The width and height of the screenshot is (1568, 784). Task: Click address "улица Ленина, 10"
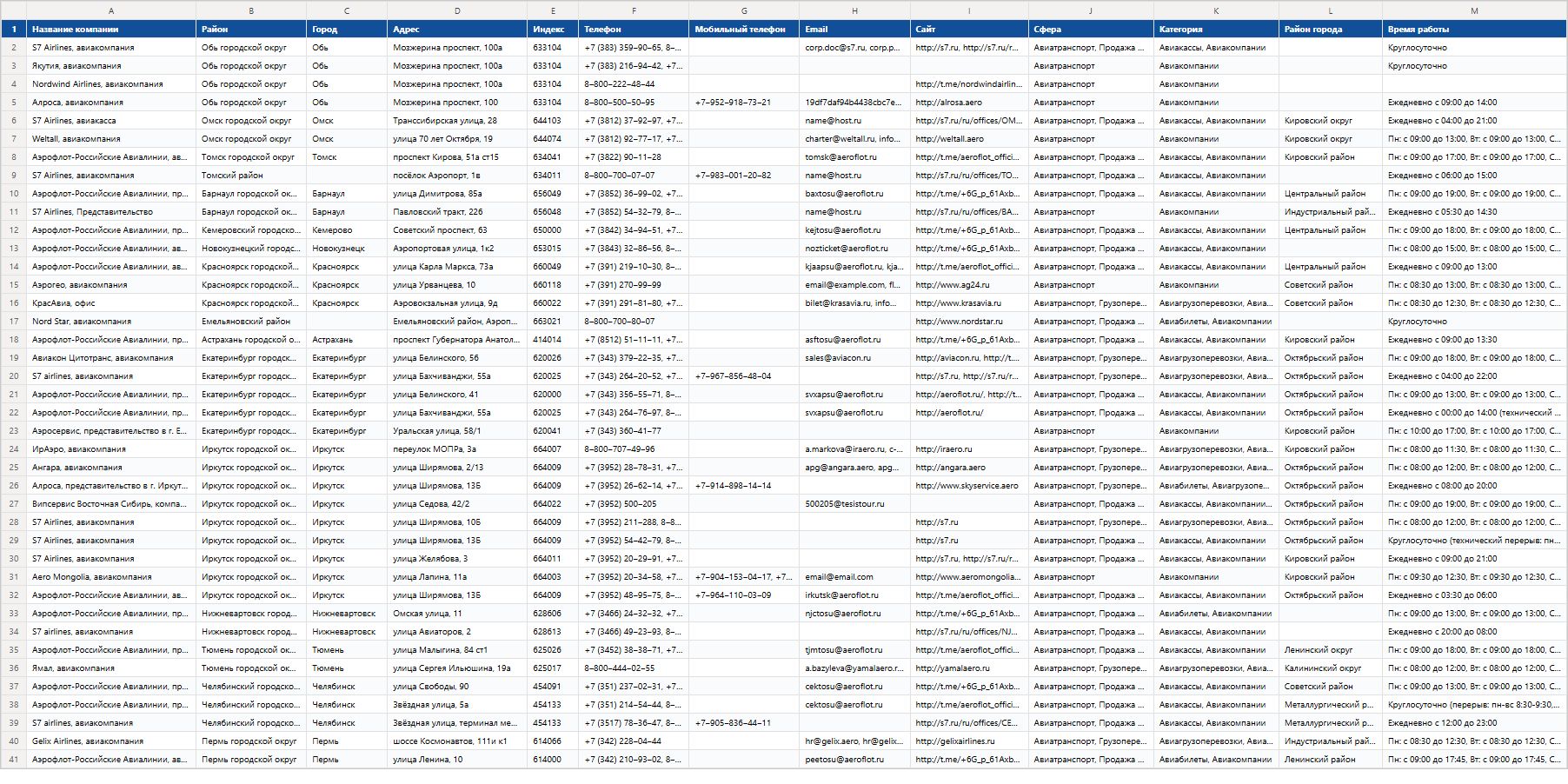[x=457, y=760]
